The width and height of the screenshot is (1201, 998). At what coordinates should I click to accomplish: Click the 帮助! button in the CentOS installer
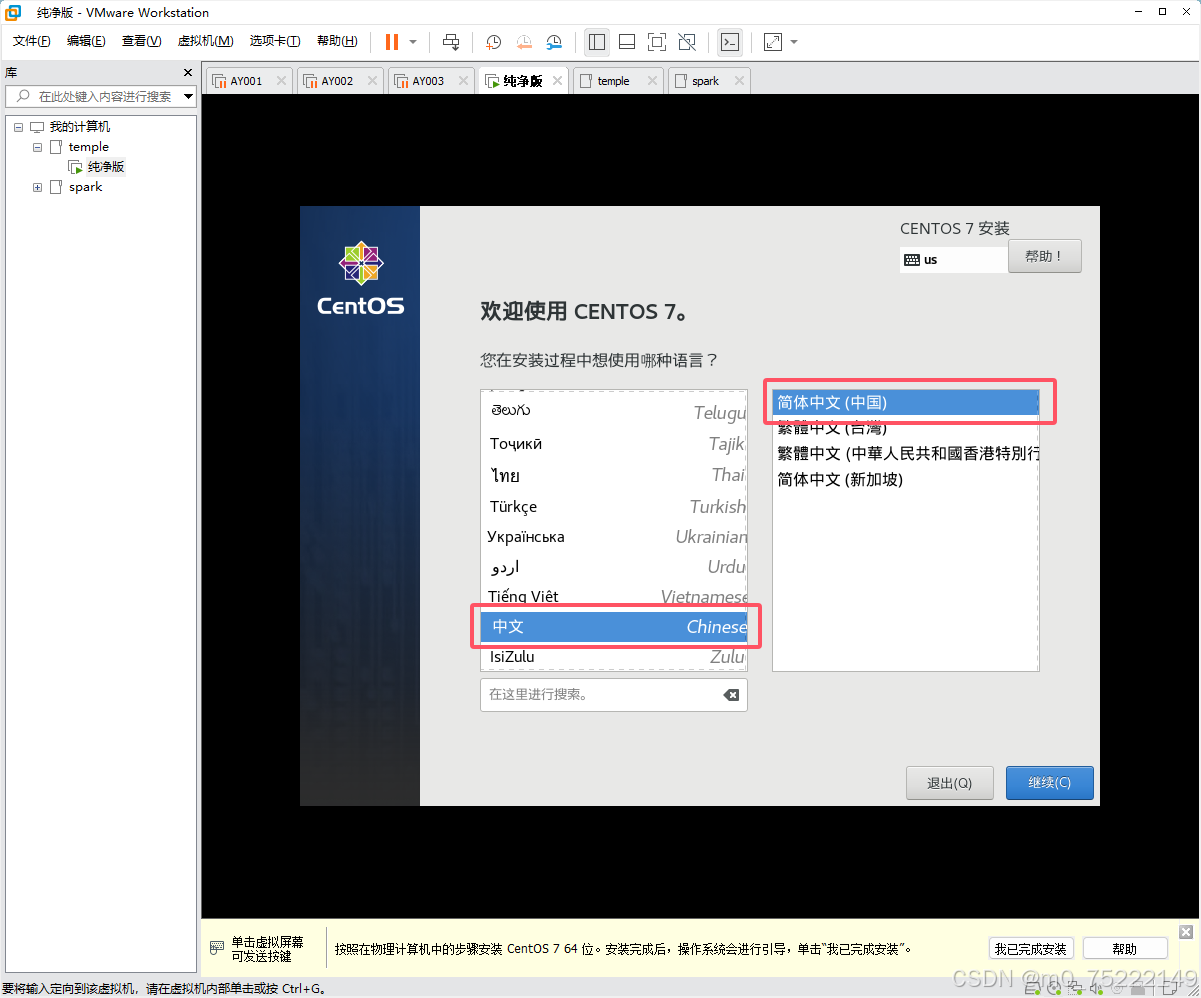1045,256
